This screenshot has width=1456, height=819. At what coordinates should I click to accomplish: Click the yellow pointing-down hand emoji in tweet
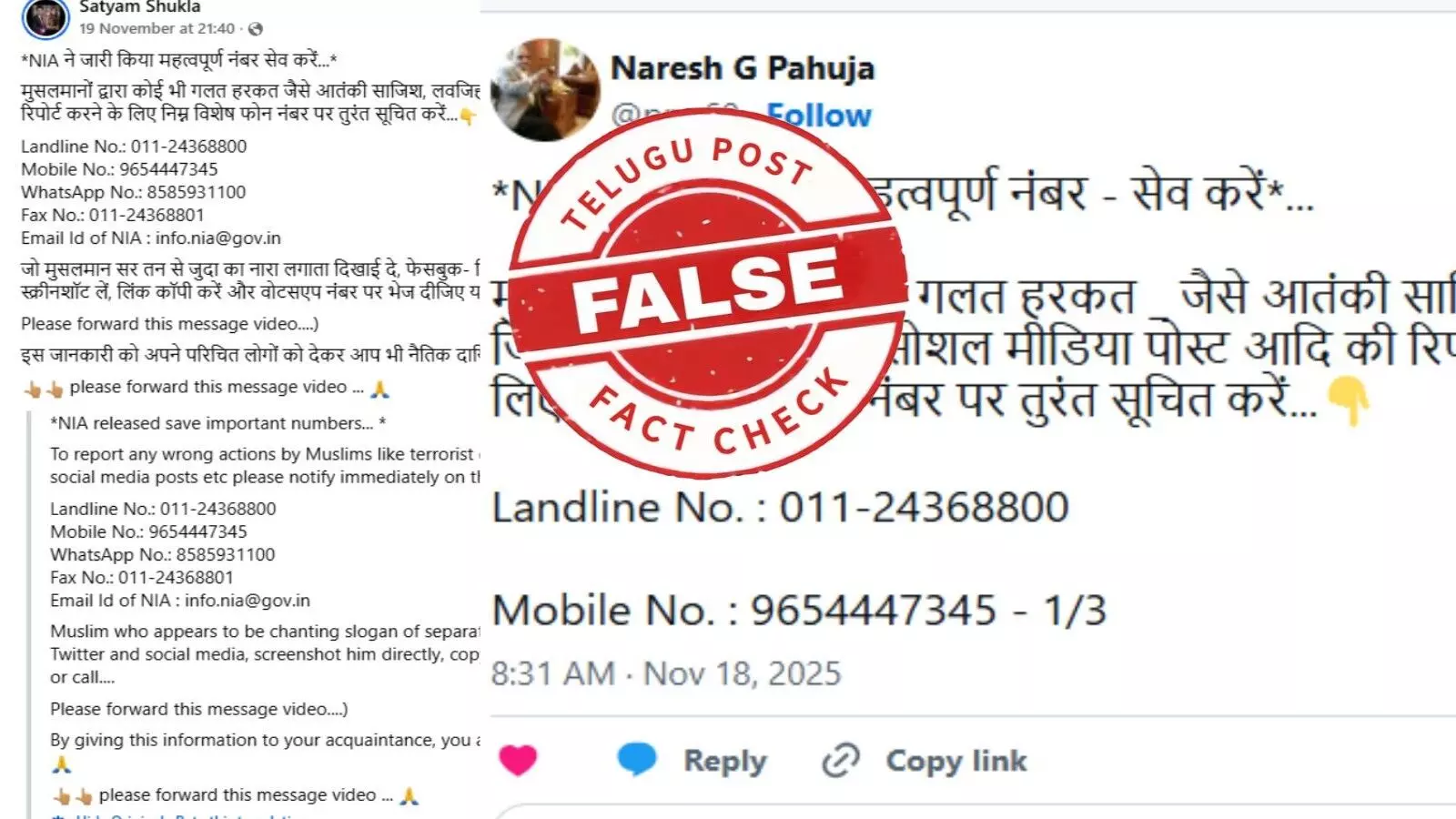click(1349, 401)
